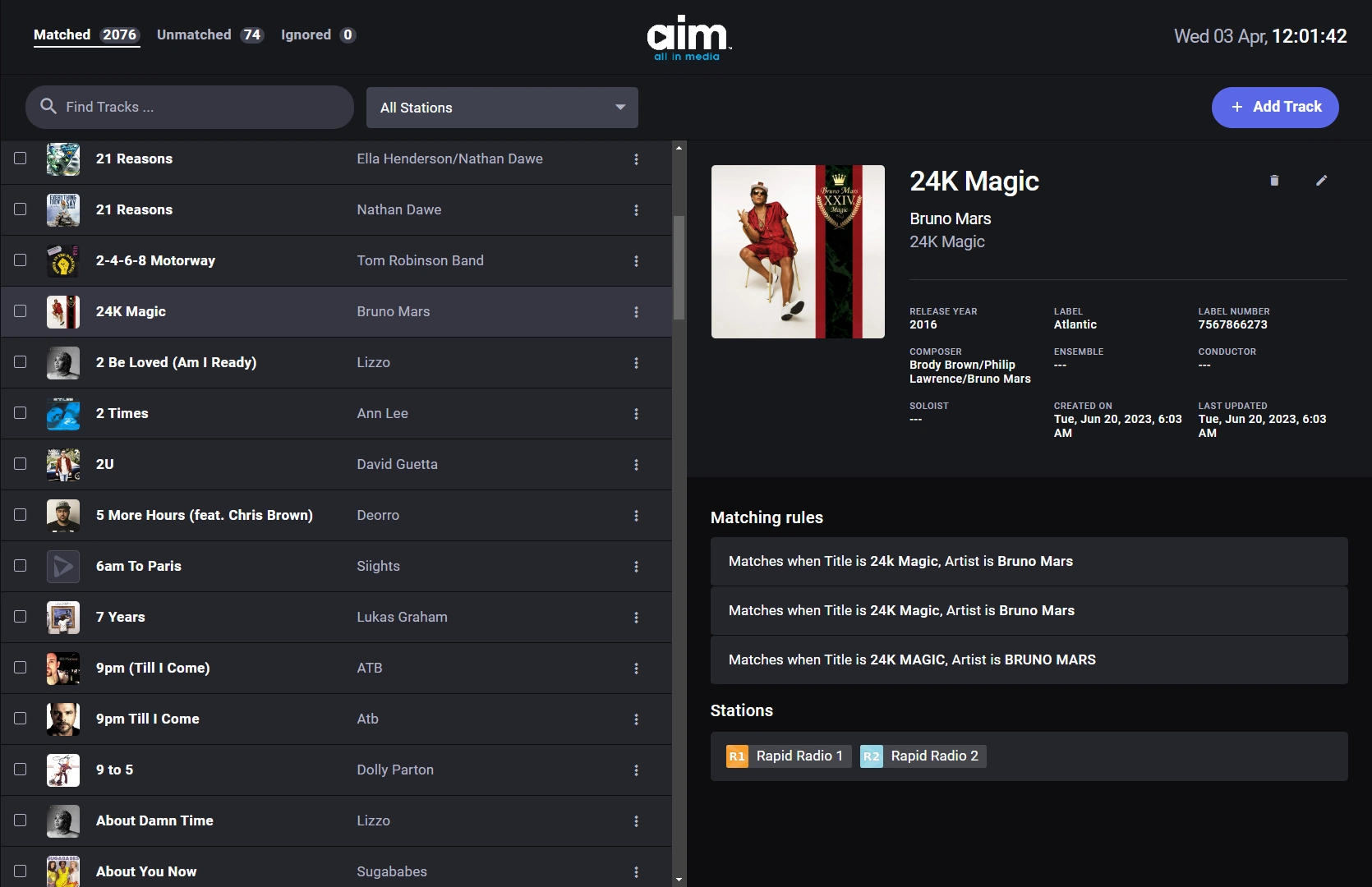Click the 'David Guetta' artist cell
This screenshot has height=887, width=1372.
(x=398, y=465)
